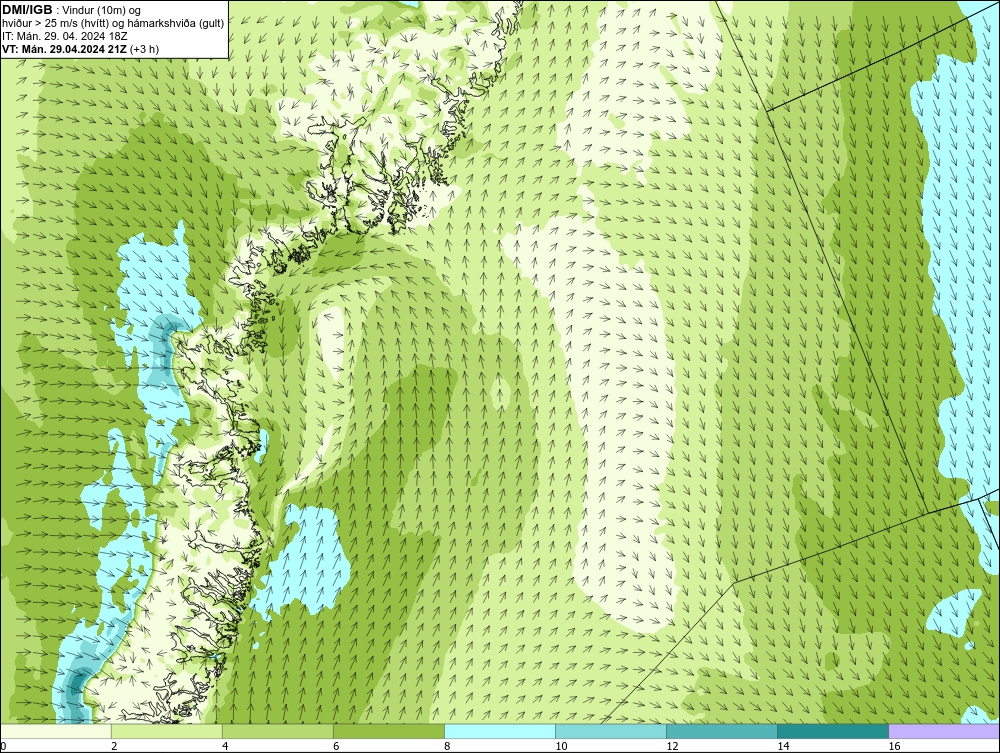1000x753 pixels.
Task: Click the dark green 6–8 m/s legend swatch
Action: 388,731
